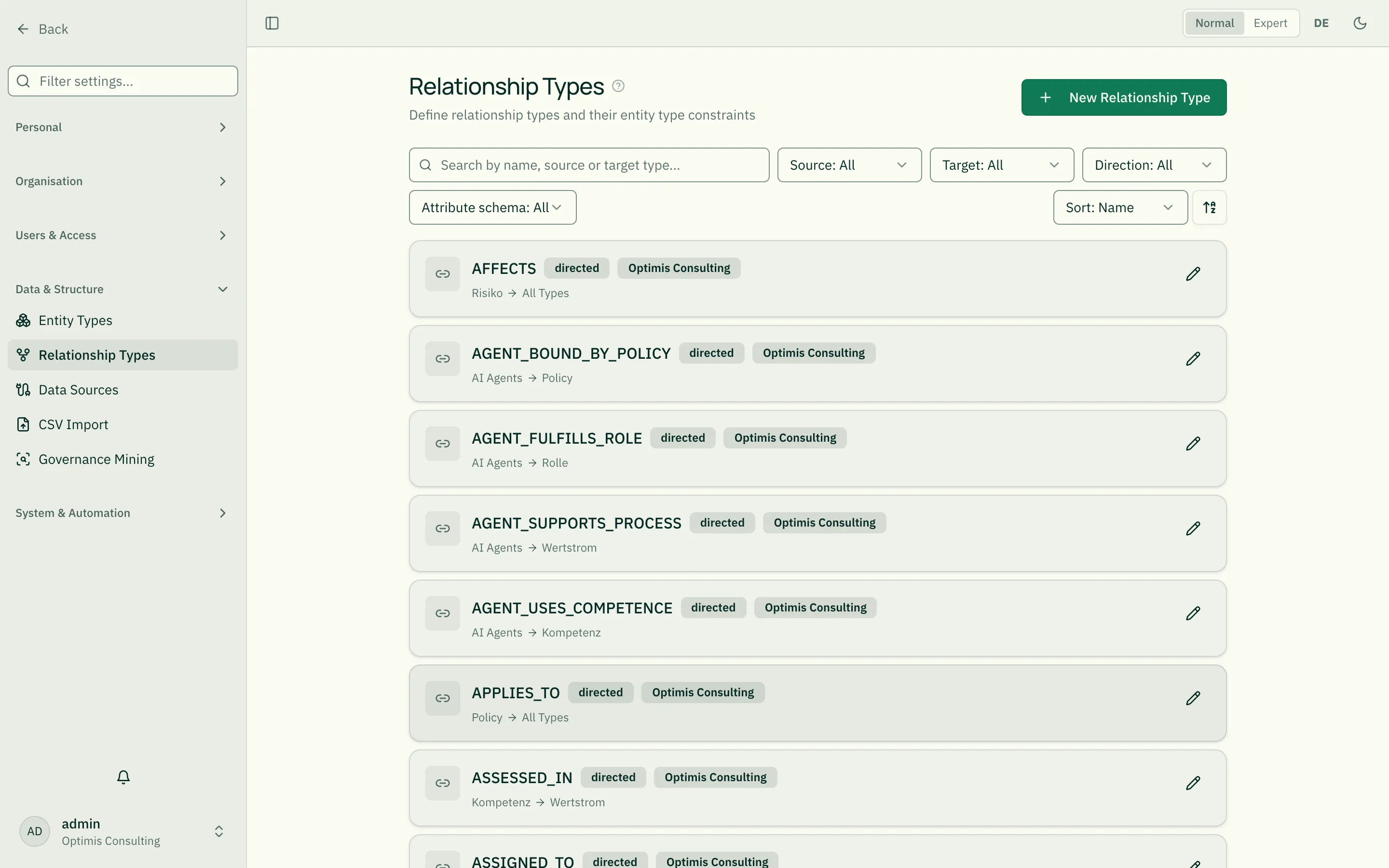The width and height of the screenshot is (1389, 868).
Task: Expand the System & Automation section
Action: [123, 513]
